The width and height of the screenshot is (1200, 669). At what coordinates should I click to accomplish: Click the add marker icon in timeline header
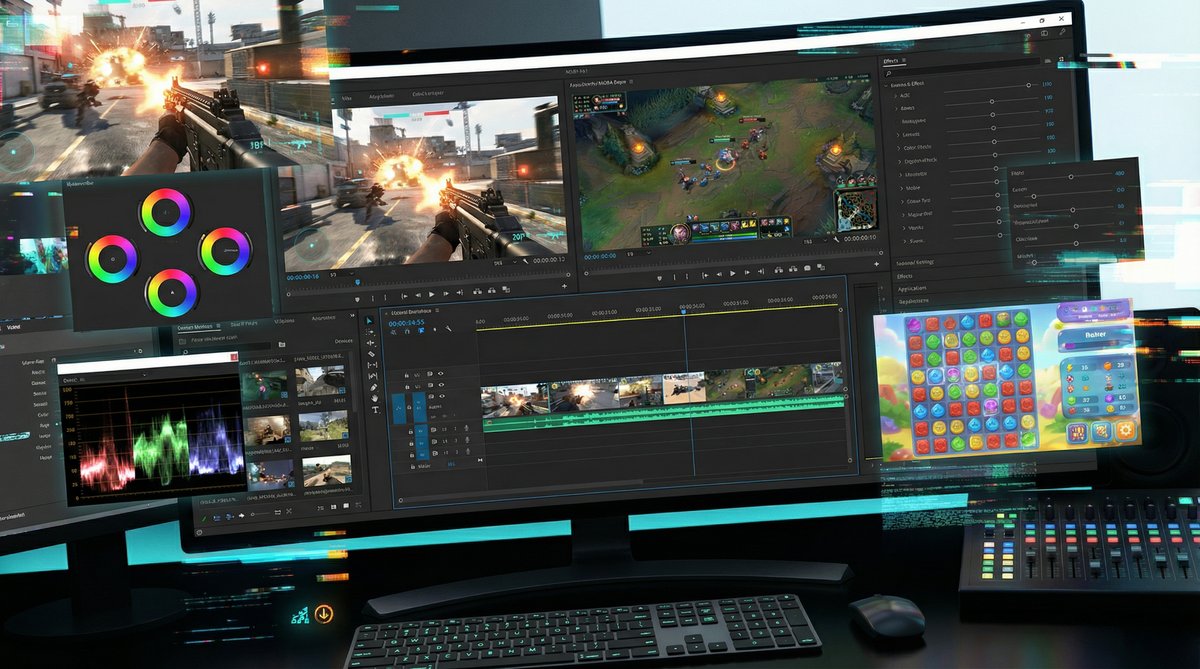[435, 330]
